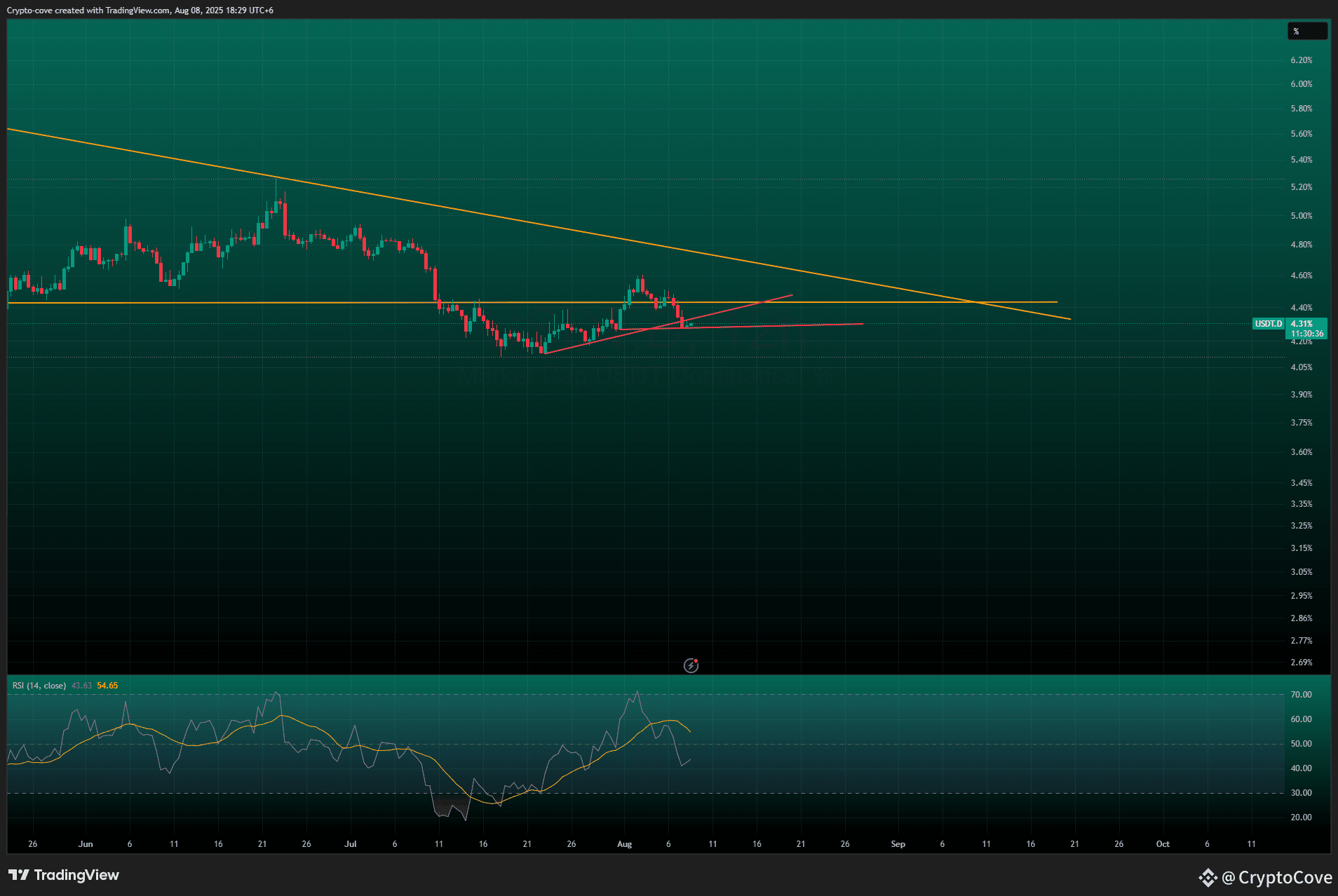Click the USDT.D symbol label
The width and height of the screenshot is (1338, 896).
(x=1269, y=324)
